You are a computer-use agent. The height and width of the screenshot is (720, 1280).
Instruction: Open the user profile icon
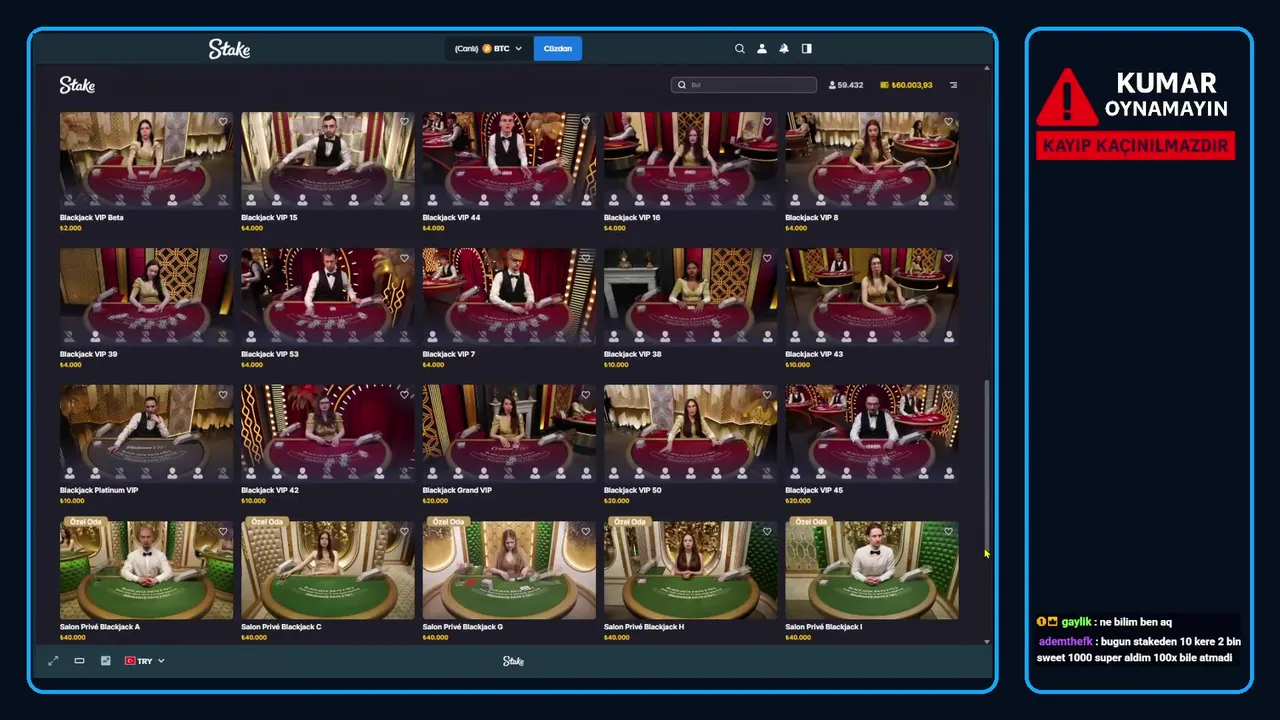[762, 48]
